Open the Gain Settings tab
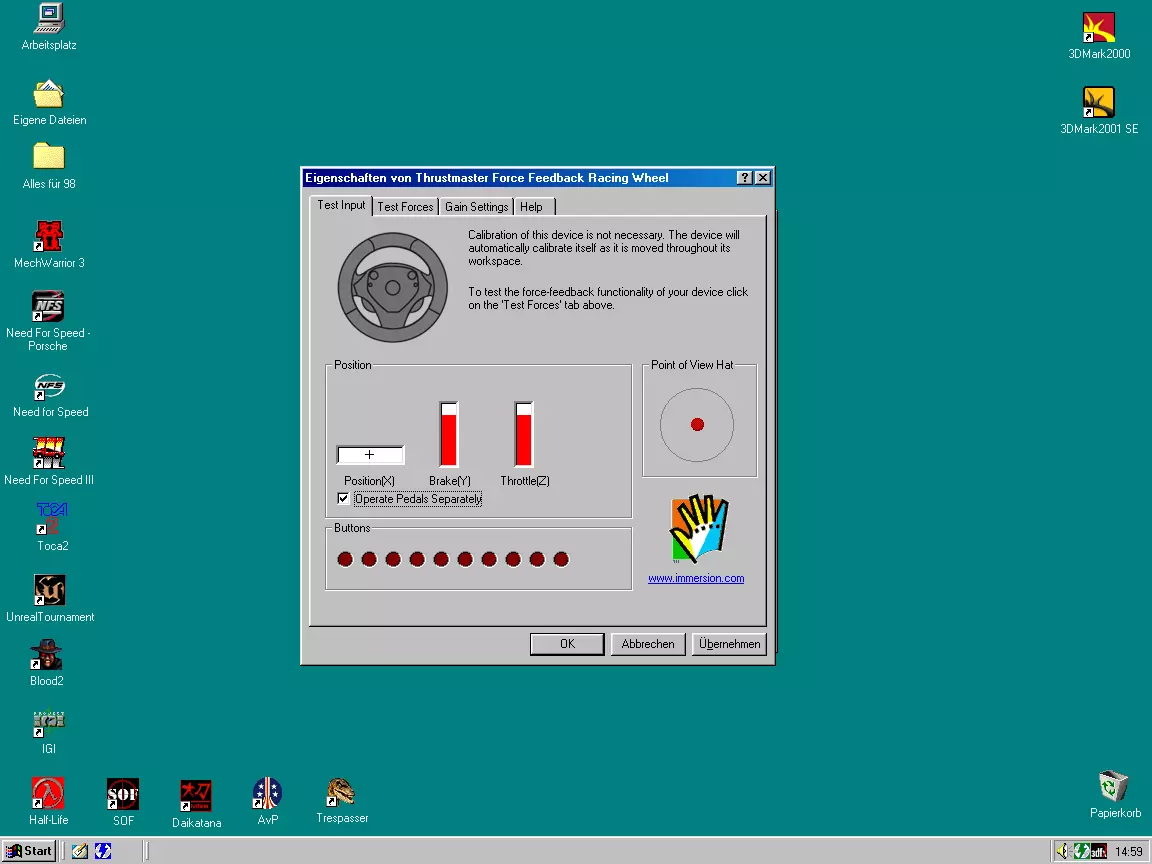Viewport: 1152px width, 864px height. tap(477, 206)
